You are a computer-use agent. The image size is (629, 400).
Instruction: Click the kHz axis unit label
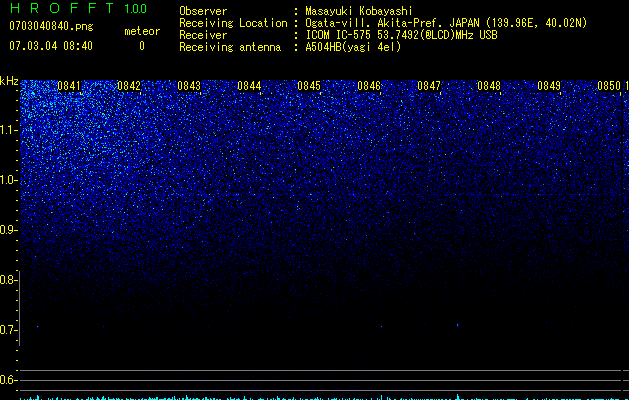9,81
